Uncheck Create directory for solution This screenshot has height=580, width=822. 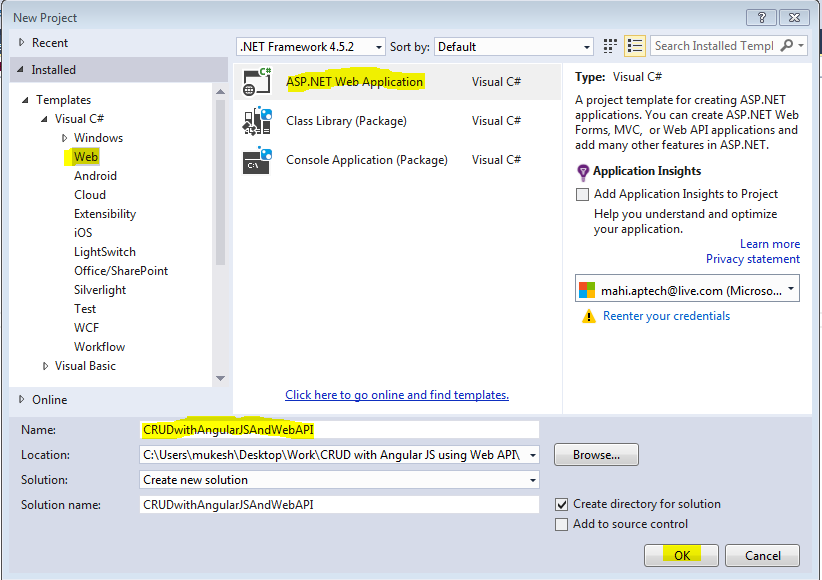561,504
